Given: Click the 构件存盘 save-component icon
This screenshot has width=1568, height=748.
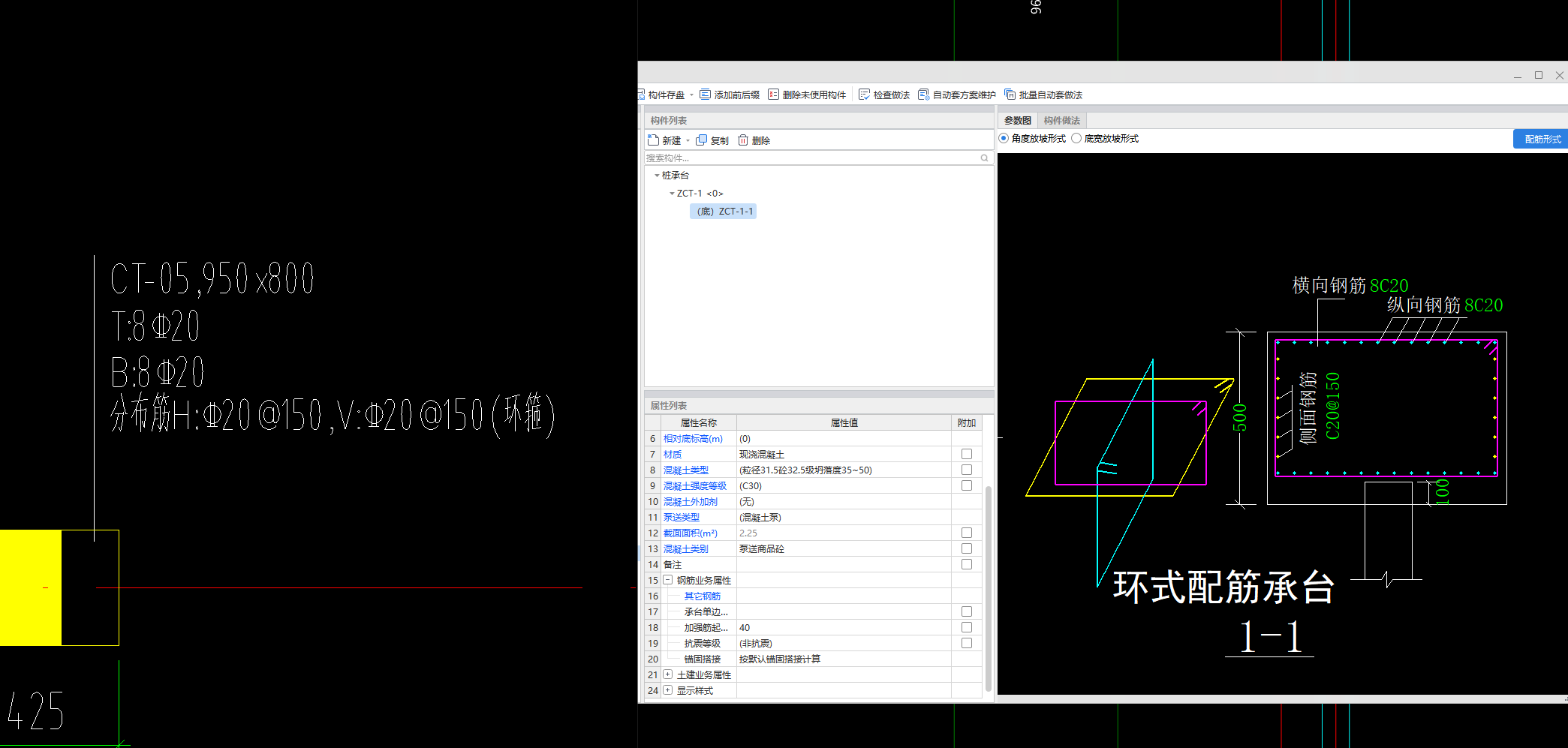Looking at the screenshot, I should click(x=642, y=95).
